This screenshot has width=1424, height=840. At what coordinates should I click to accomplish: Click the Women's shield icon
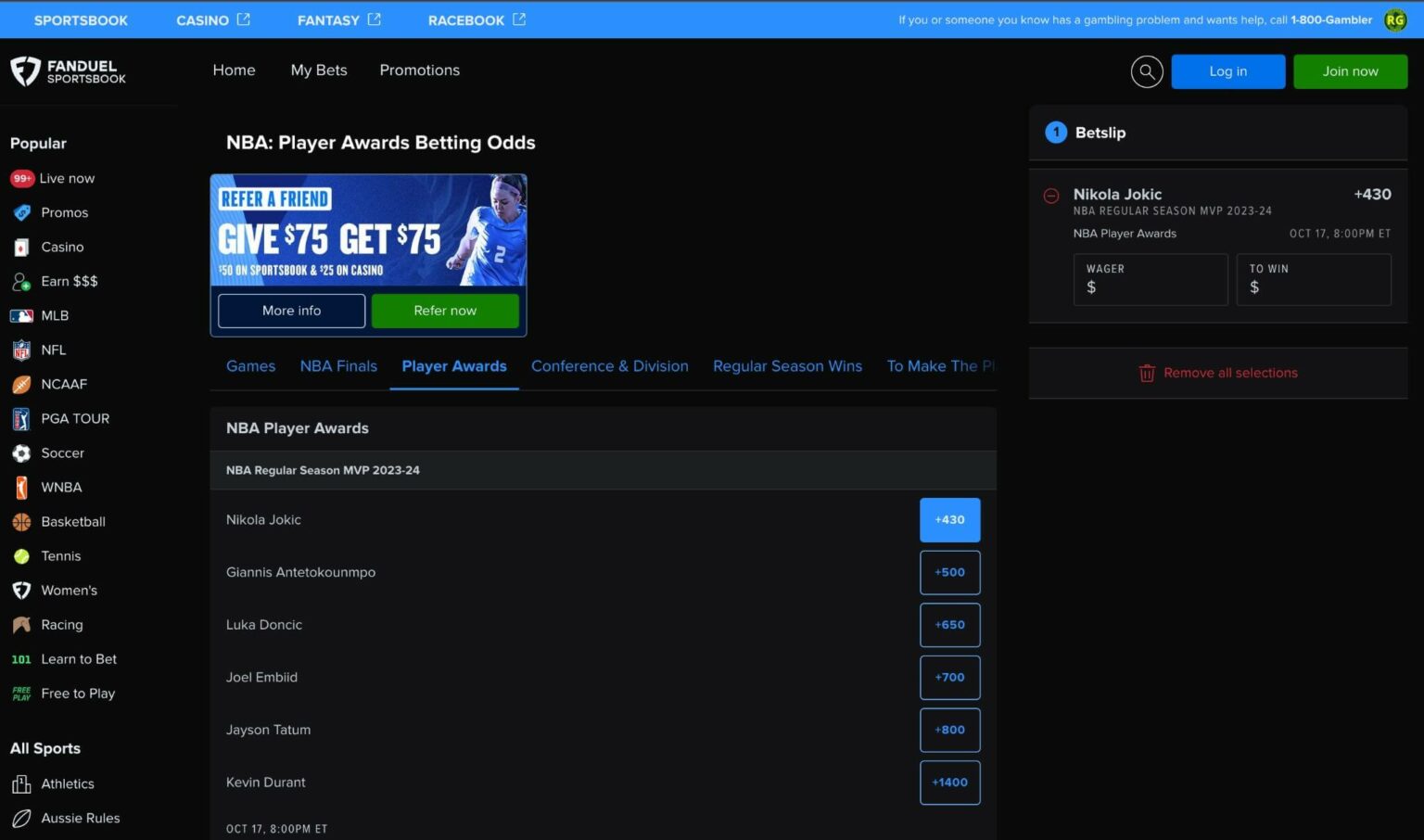point(21,590)
